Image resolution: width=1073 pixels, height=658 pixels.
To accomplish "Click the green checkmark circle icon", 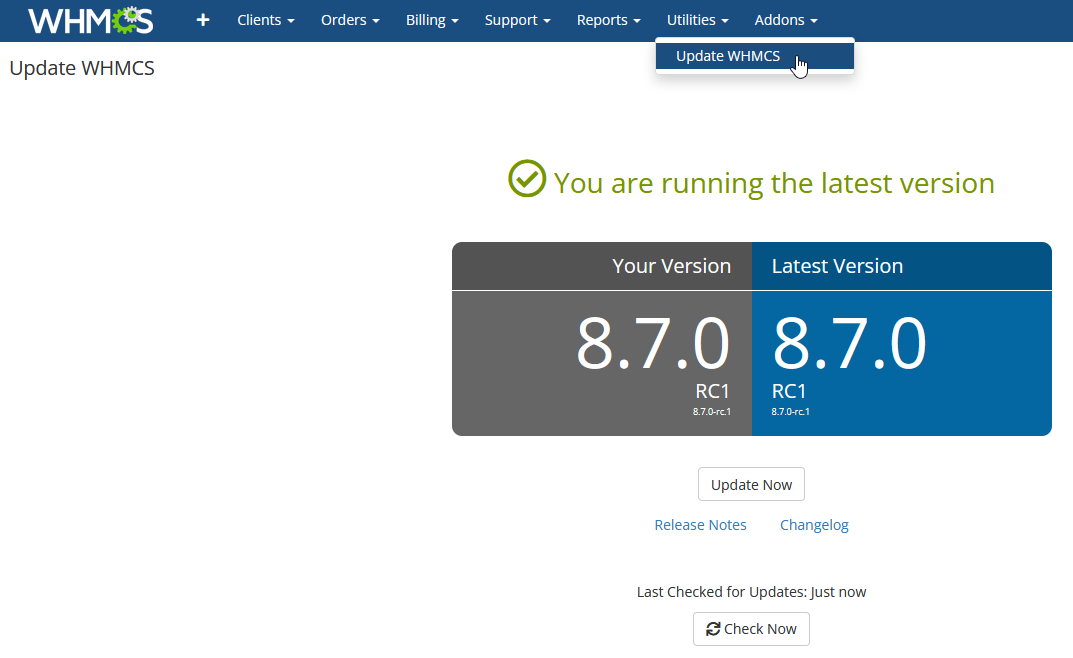I will click(527, 179).
